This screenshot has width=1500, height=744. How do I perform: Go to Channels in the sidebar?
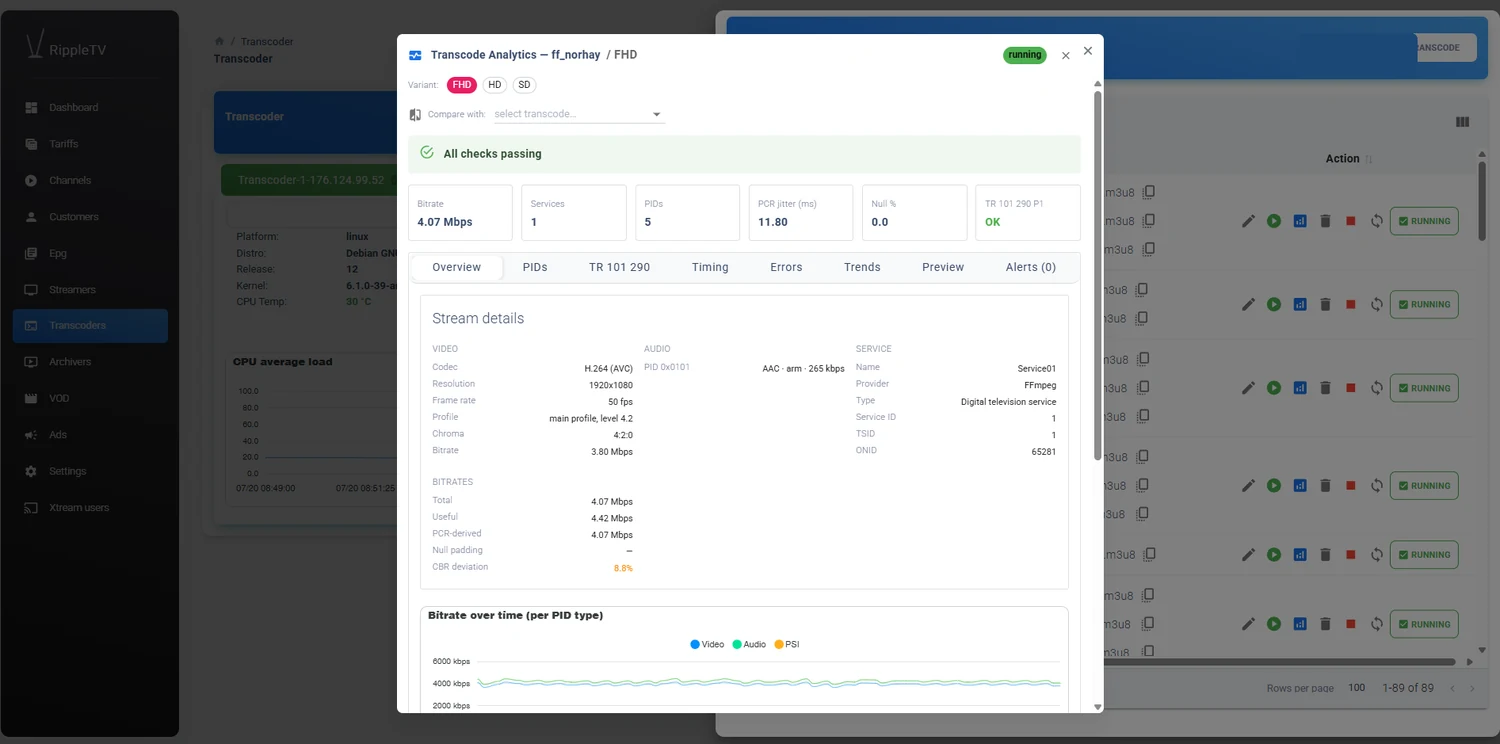point(90,180)
